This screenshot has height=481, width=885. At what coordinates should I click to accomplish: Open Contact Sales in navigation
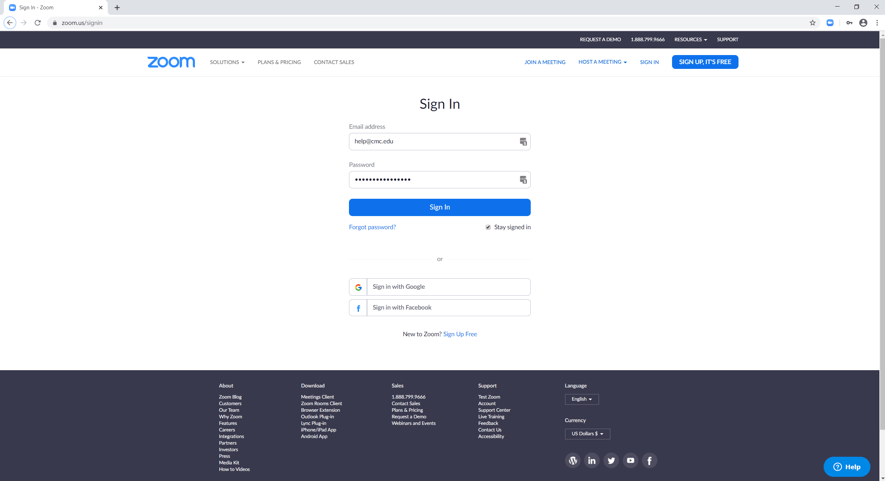tap(334, 62)
